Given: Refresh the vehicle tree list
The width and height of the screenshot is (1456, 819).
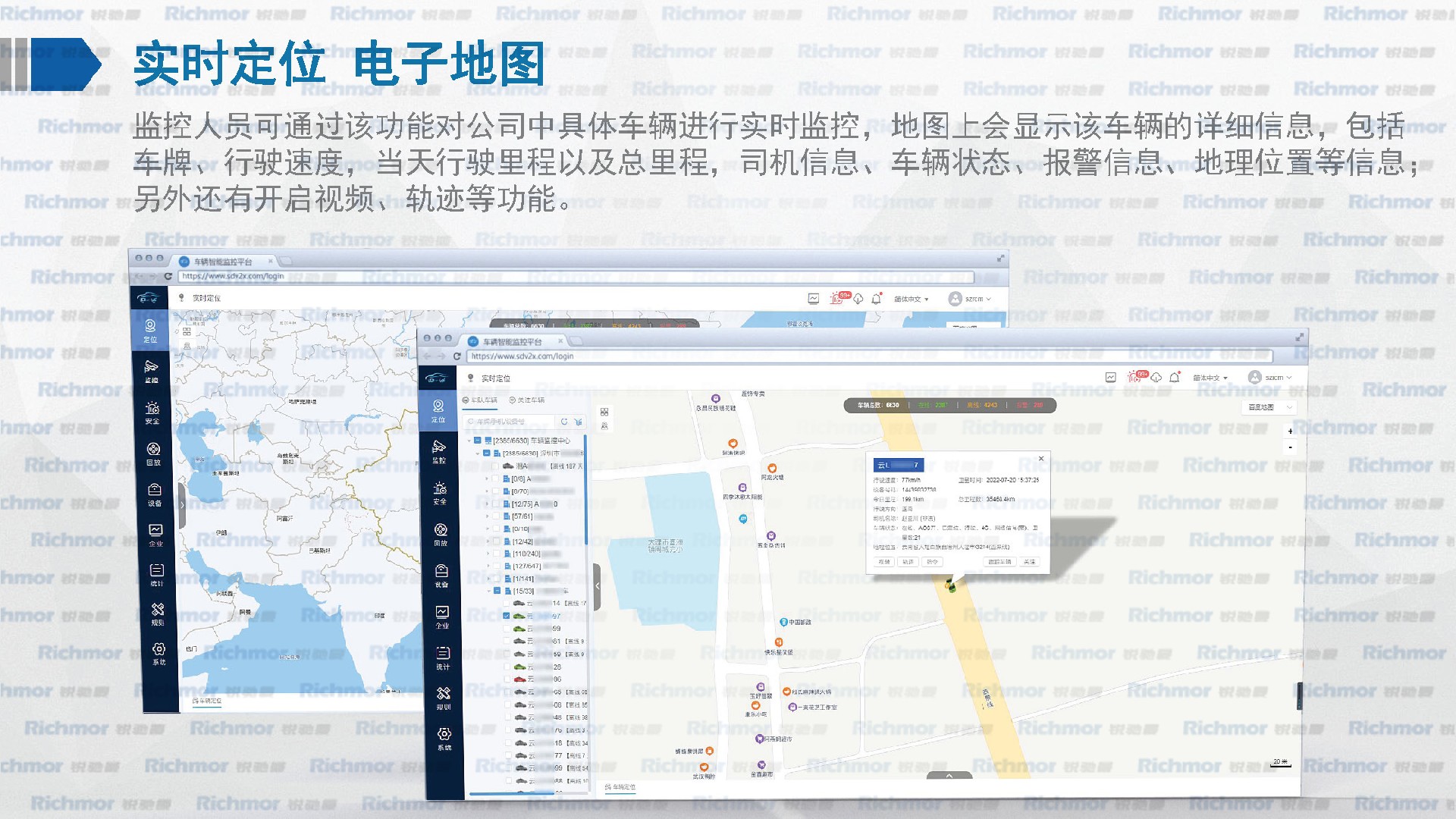Looking at the screenshot, I should 563,421.
